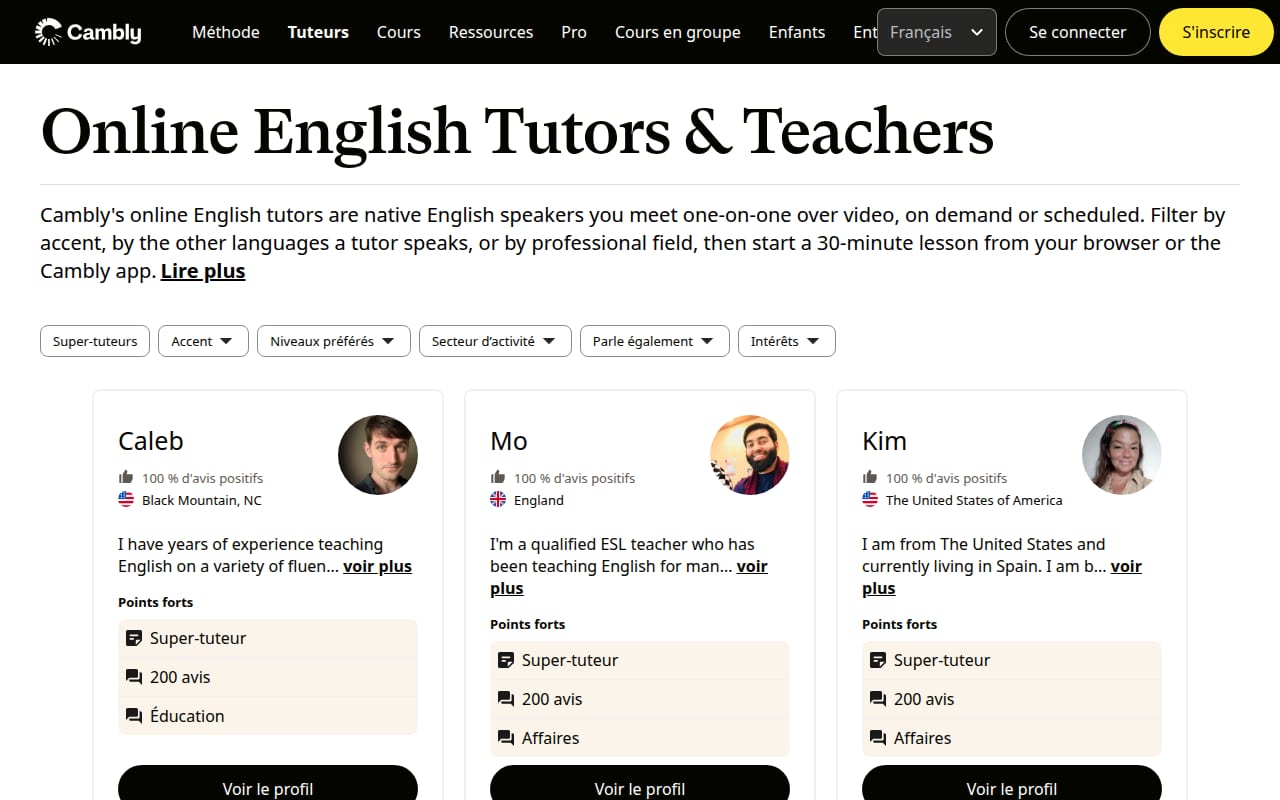Click the yellow S'inscrire button
Image resolution: width=1280 pixels, height=800 pixels.
click(1216, 32)
